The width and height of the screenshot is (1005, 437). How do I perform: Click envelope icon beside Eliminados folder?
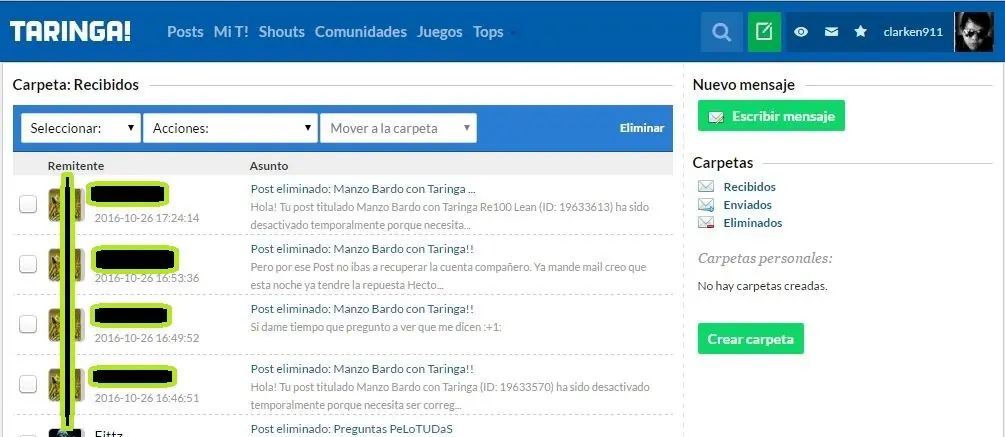tap(706, 223)
